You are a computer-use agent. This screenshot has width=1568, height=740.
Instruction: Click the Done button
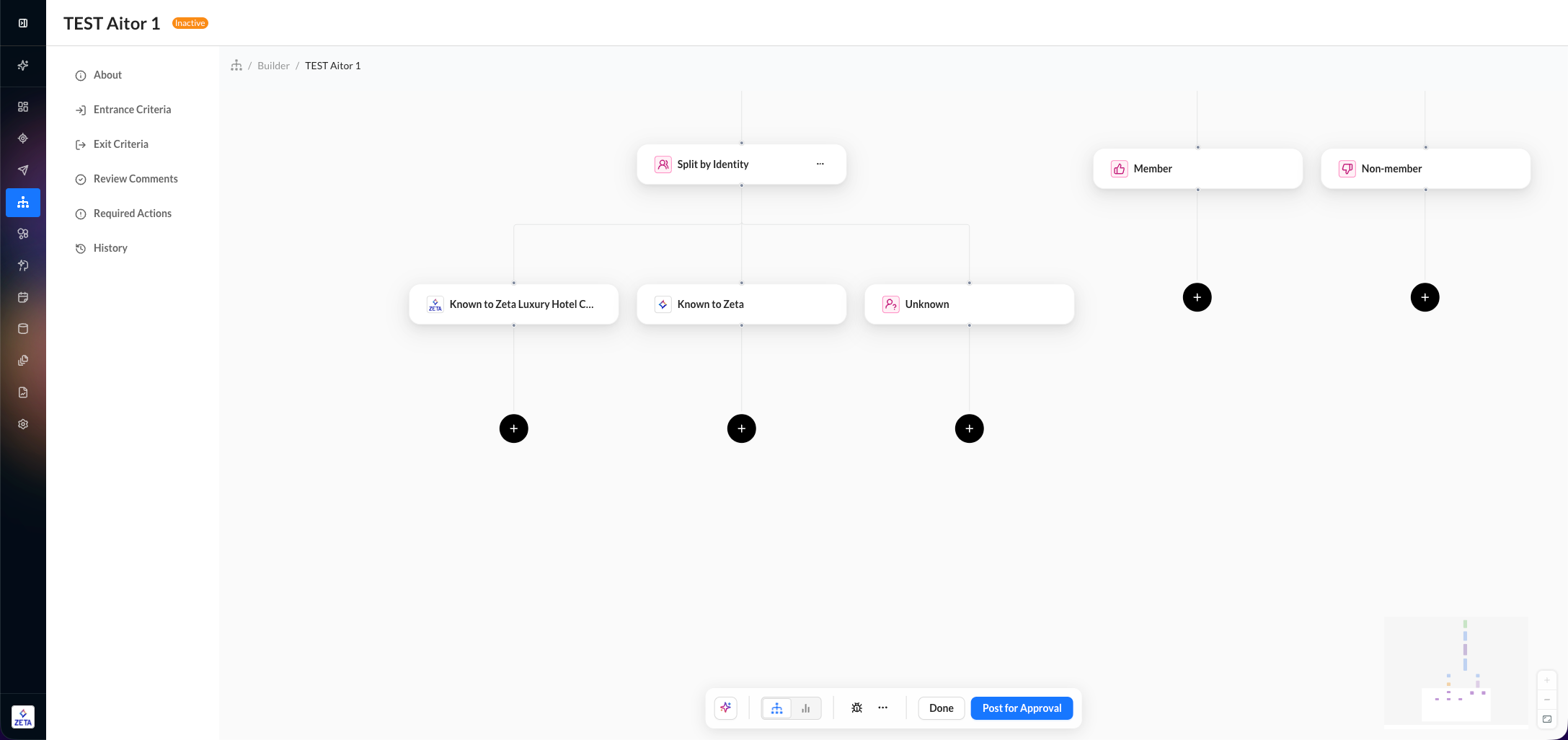[942, 708]
